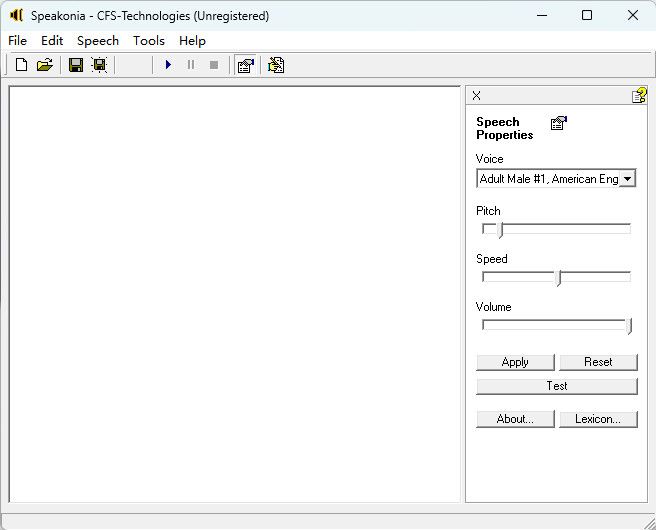656x530 pixels.
Task: Toggle the Speech Properties panel toolbar icon
Action: [x=245, y=65]
